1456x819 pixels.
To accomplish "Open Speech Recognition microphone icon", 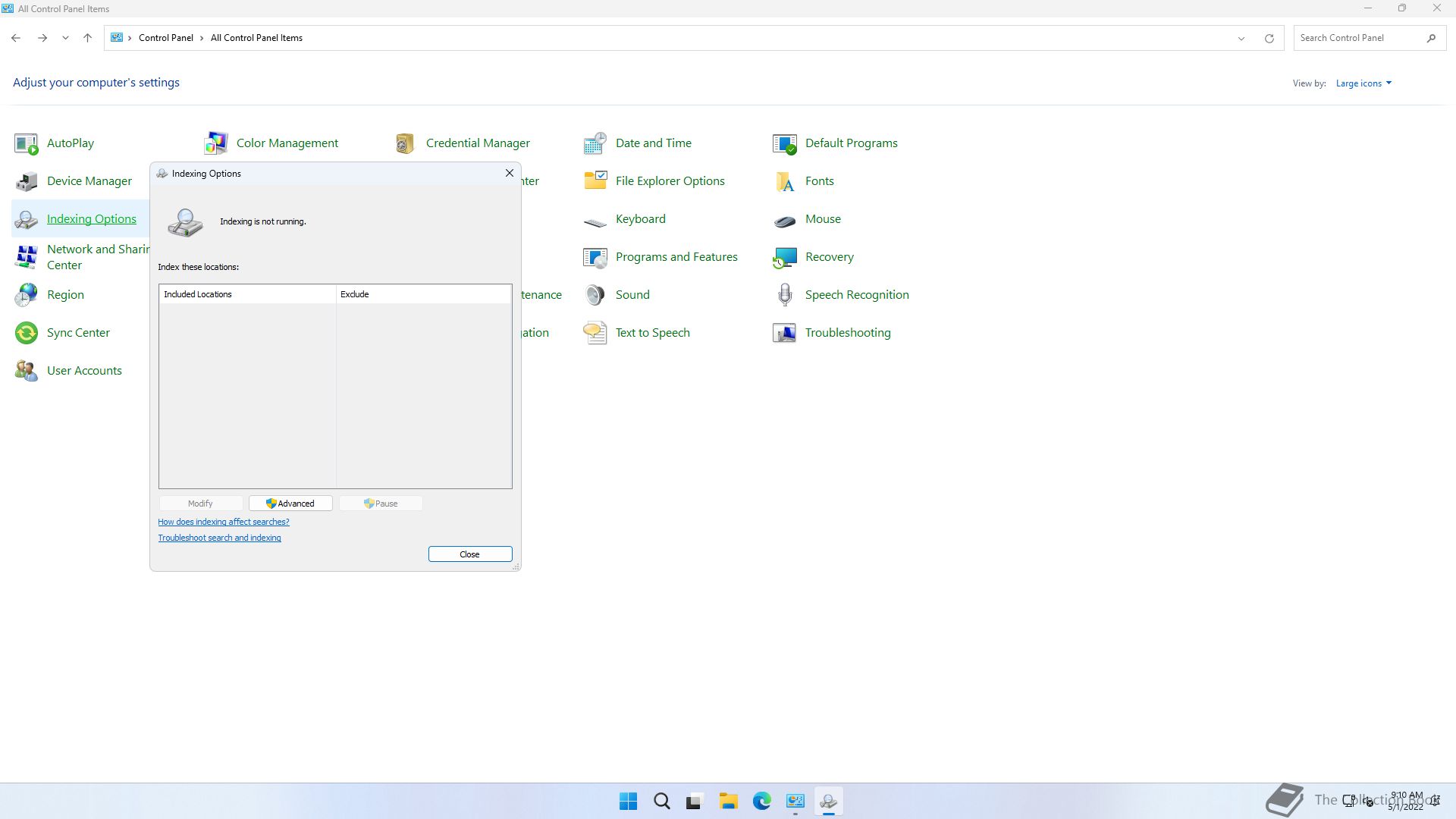I will [x=785, y=295].
